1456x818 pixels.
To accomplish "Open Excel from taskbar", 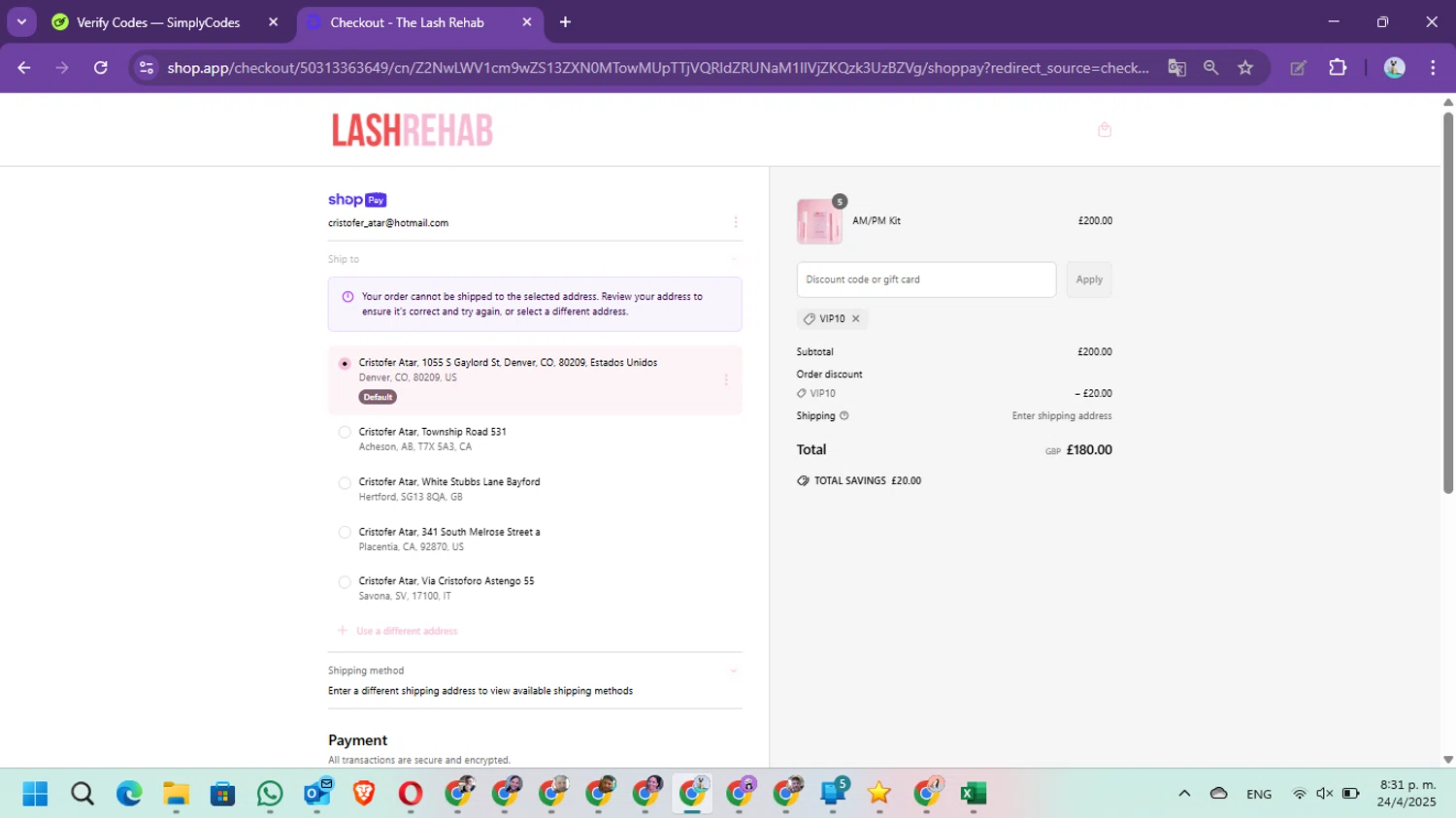I will click(974, 794).
